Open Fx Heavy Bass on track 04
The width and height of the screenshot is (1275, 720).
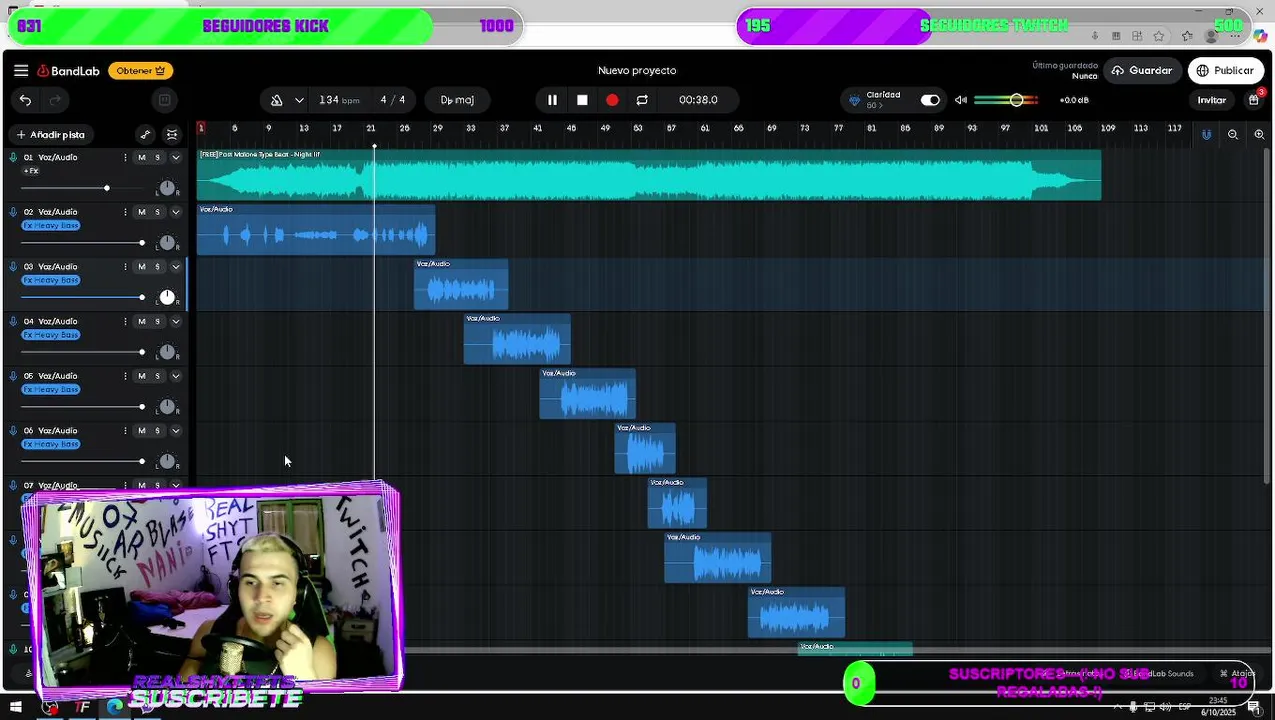click(x=51, y=335)
